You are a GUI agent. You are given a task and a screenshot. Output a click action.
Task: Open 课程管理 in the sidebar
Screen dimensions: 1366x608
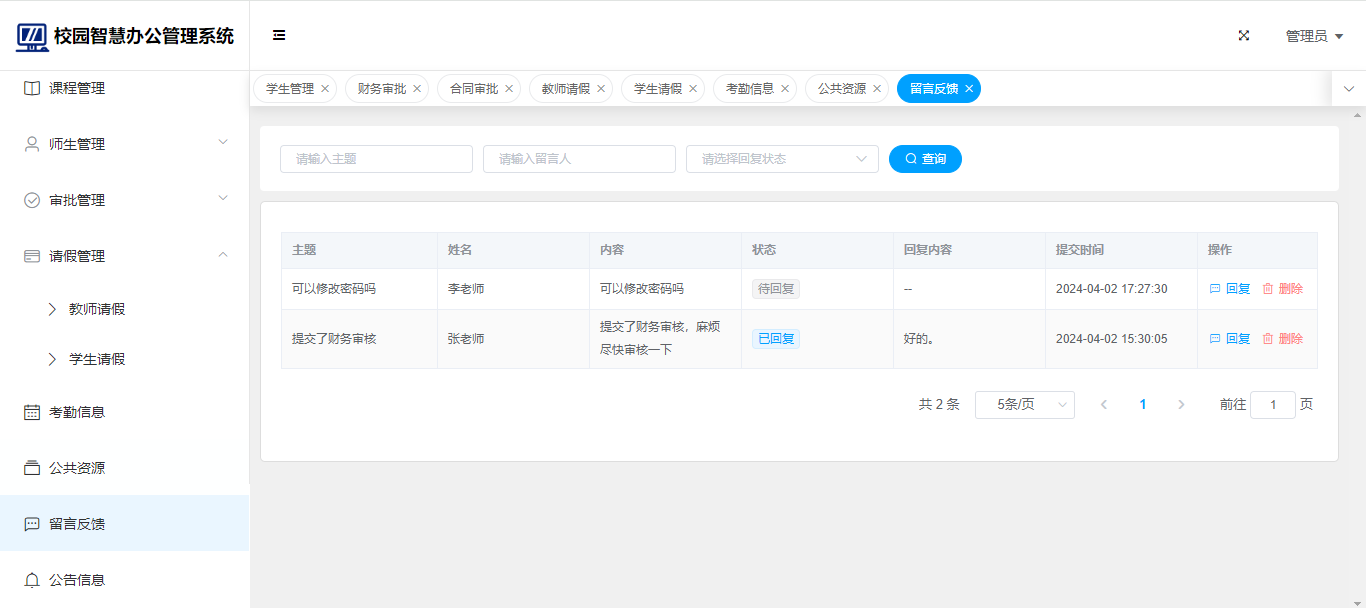[x=77, y=88]
